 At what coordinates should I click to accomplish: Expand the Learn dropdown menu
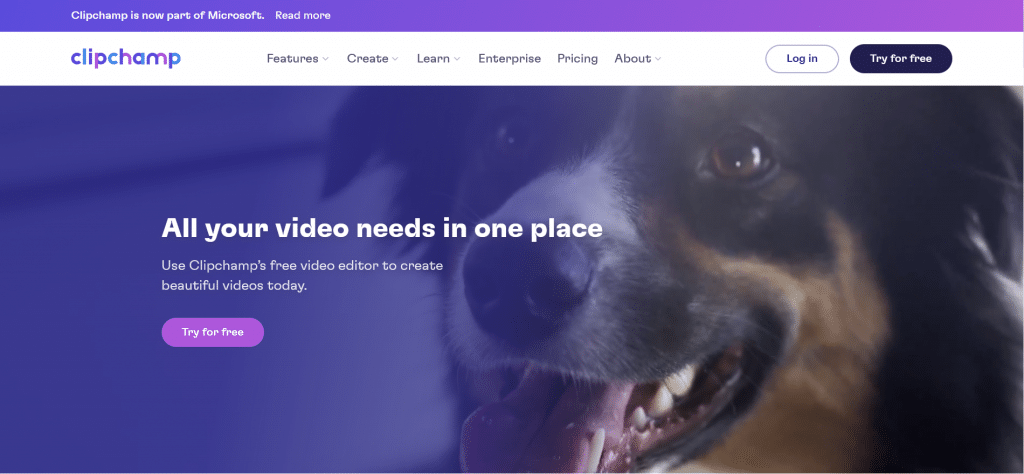438,59
